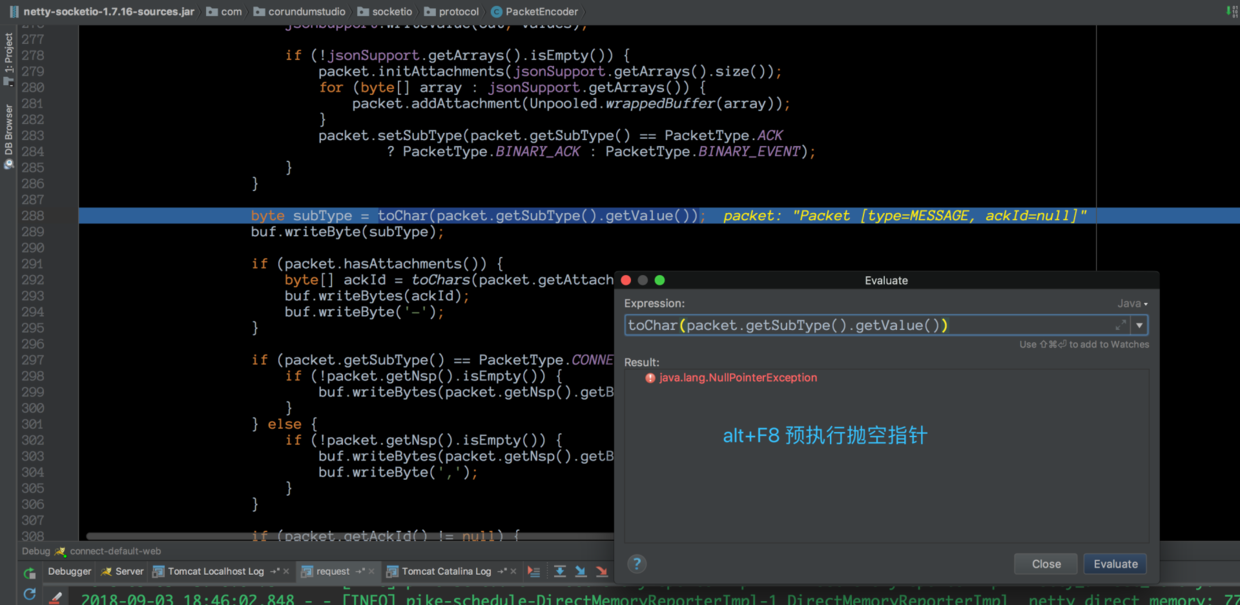Click the Force Step Into icon

click(601, 572)
